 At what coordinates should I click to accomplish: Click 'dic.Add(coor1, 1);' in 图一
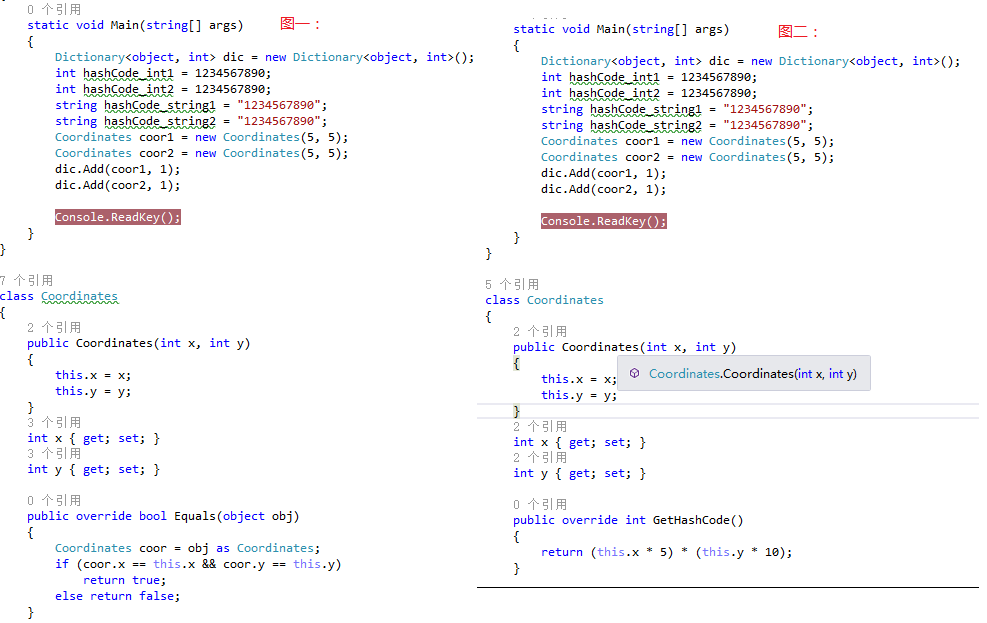pos(117,169)
